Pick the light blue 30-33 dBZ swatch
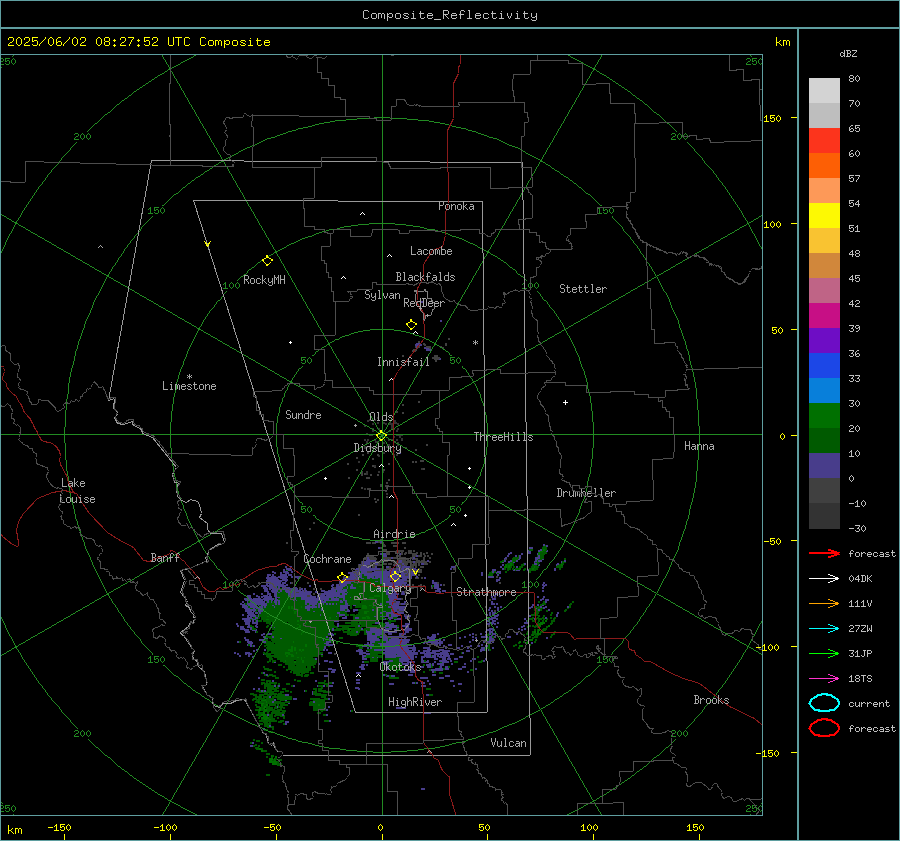 [824, 391]
